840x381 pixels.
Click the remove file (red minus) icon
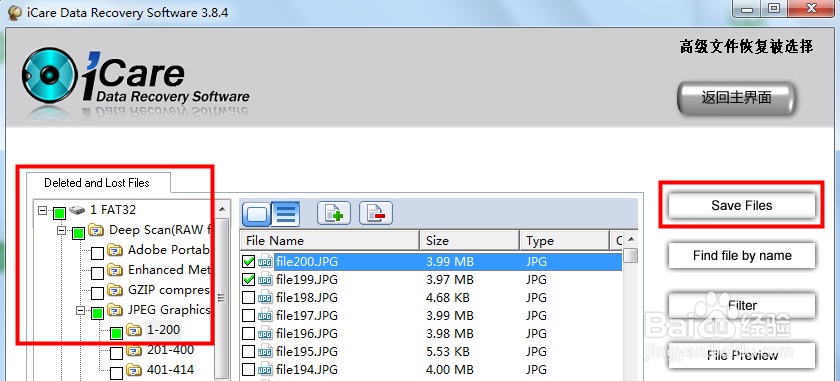click(x=376, y=214)
